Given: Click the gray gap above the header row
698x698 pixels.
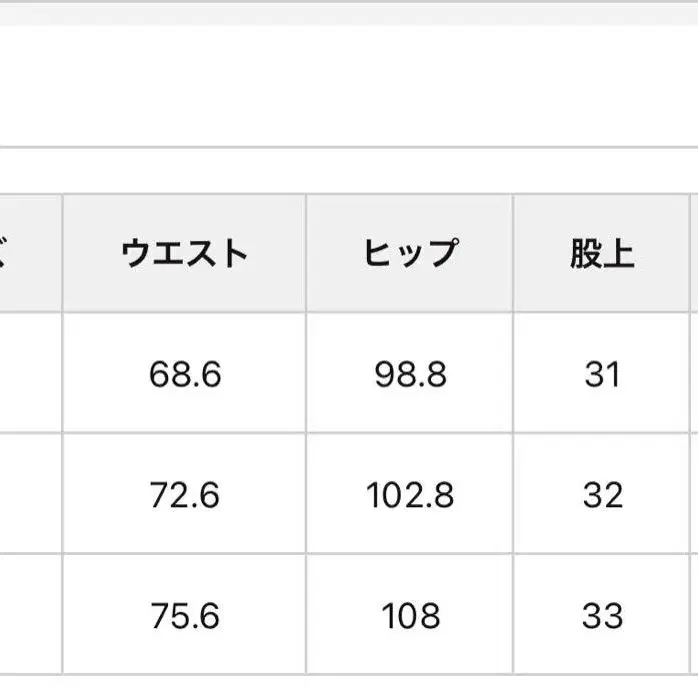Looking at the screenshot, I should (x=349, y=171).
